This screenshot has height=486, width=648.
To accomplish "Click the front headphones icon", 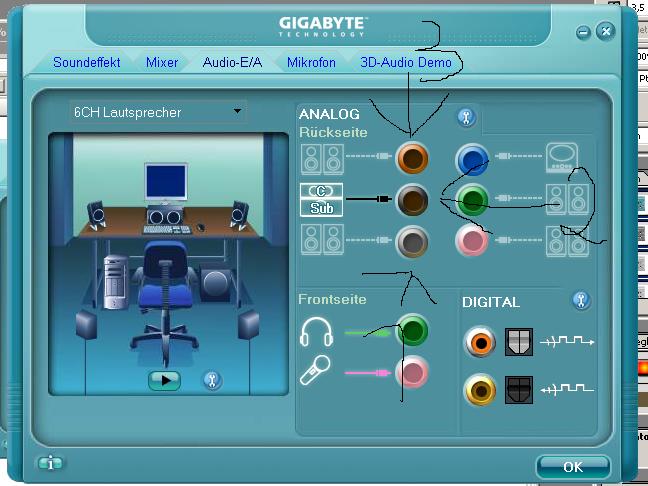I will click(317, 332).
